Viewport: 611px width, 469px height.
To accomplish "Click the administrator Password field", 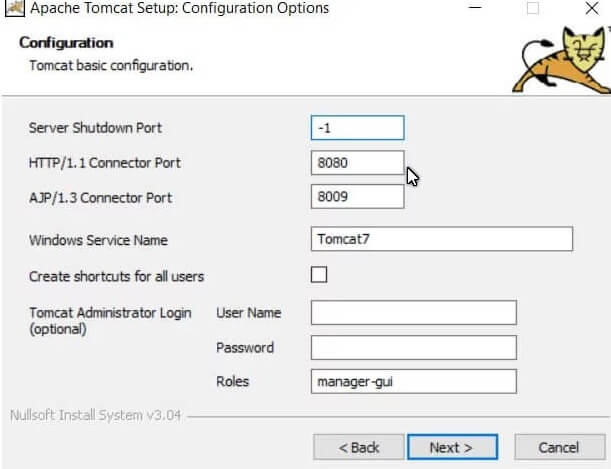I will pyautogui.click(x=414, y=347).
